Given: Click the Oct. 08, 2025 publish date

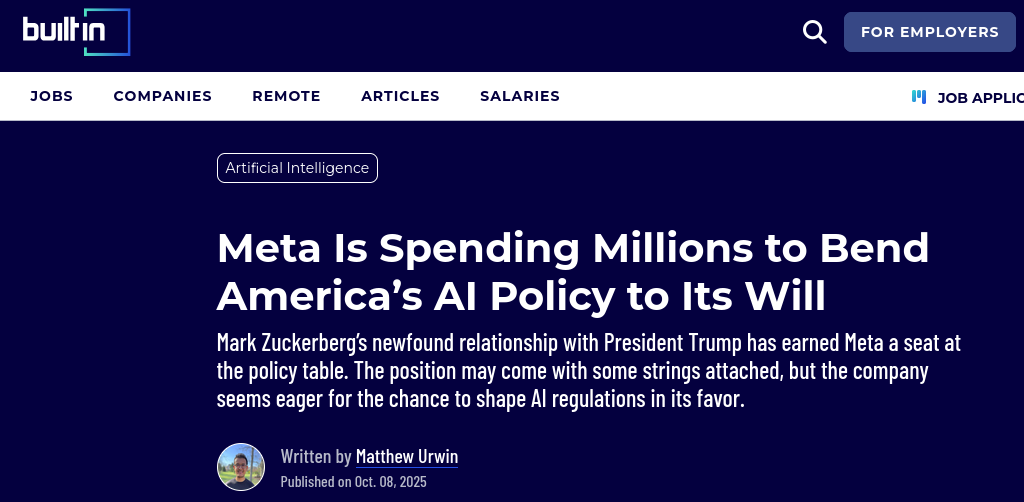Looking at the screenshot, I should [390, 482].
